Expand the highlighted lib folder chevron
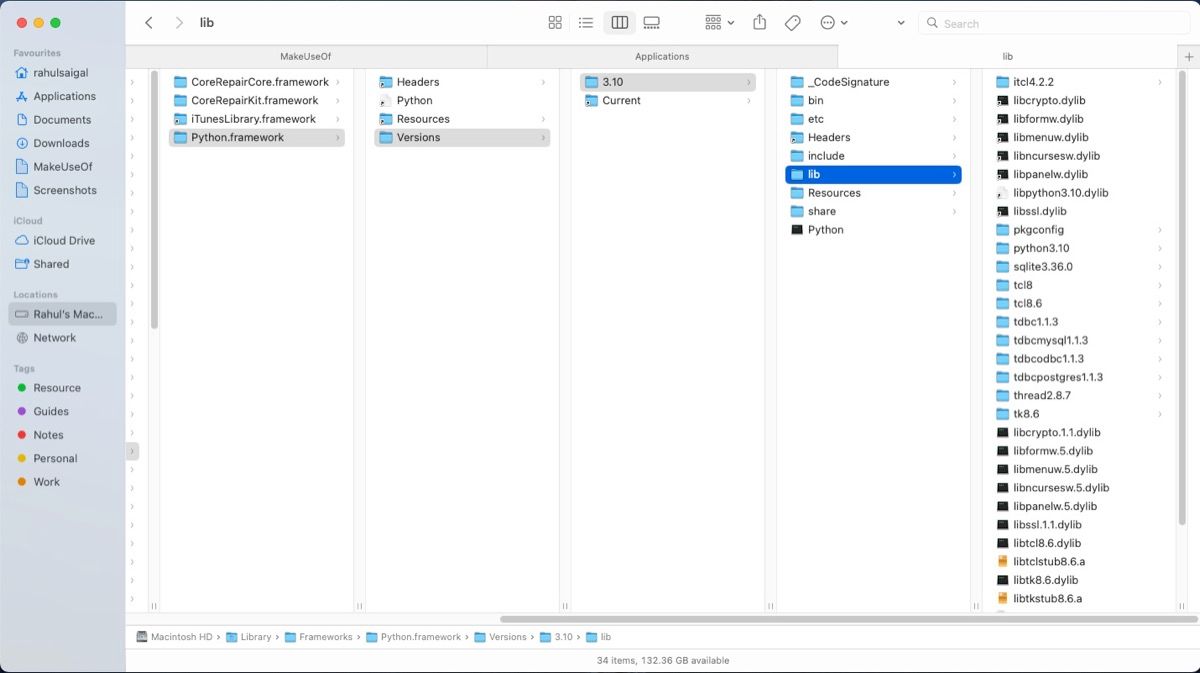Screen dimensions: 1200x673 [x=954, y=174]
